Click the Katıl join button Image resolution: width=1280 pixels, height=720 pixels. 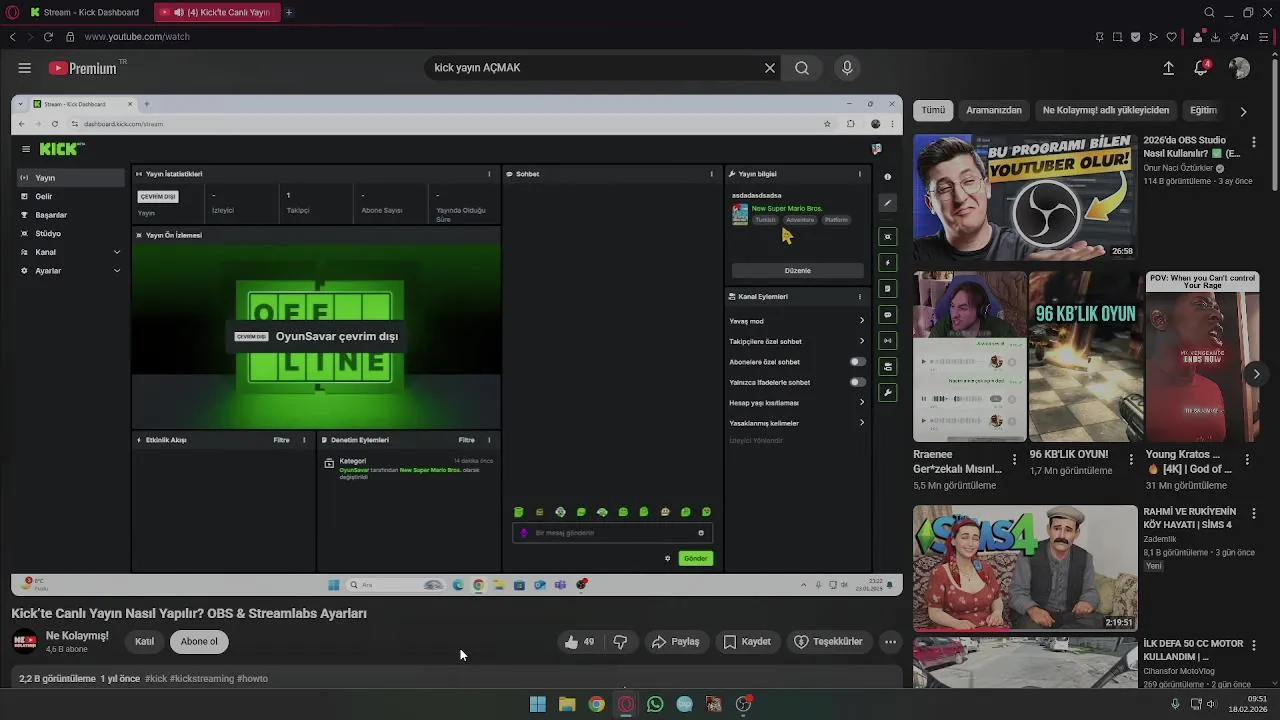click(144, 642)
